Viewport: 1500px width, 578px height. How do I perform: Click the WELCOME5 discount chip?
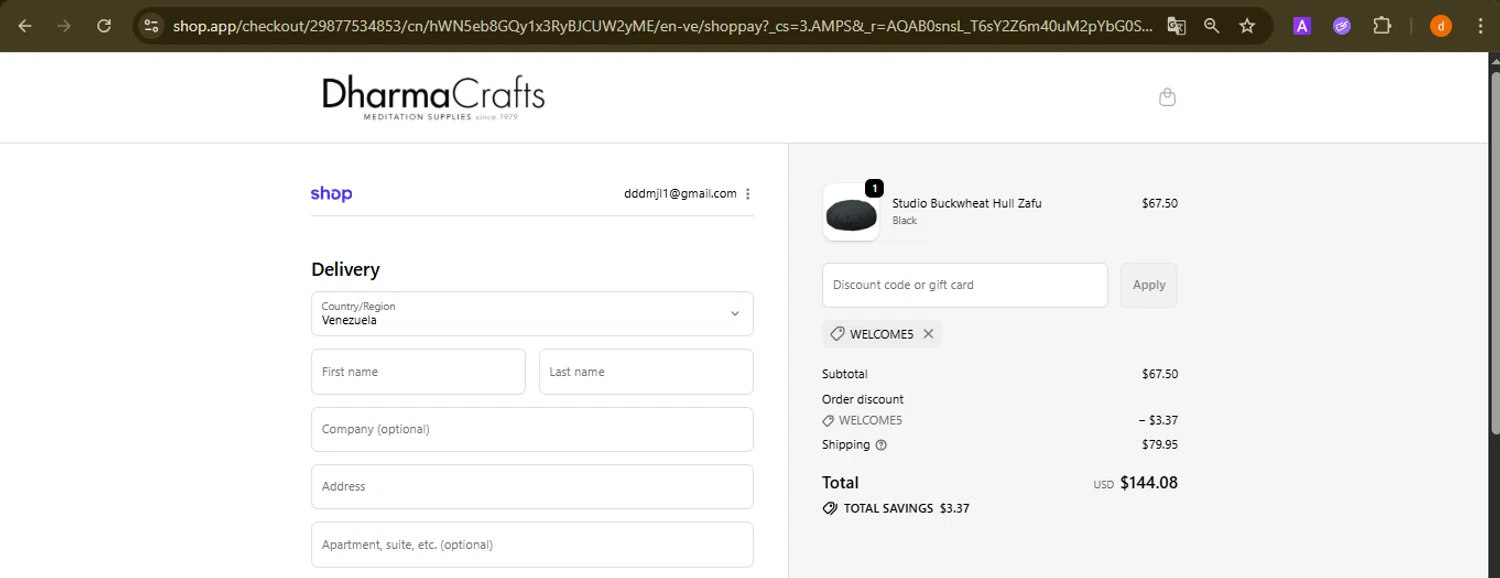[882, 334]
